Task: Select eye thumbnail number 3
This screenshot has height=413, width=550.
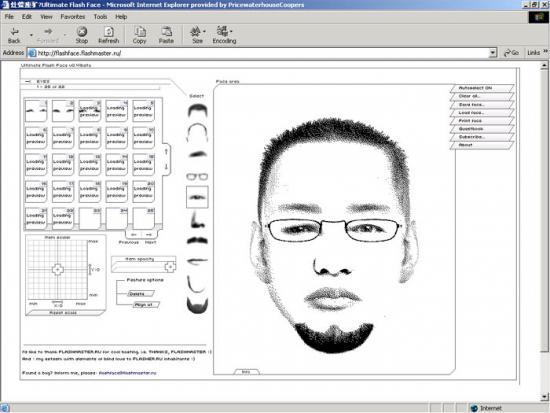Action: click(x=89, y=111)
